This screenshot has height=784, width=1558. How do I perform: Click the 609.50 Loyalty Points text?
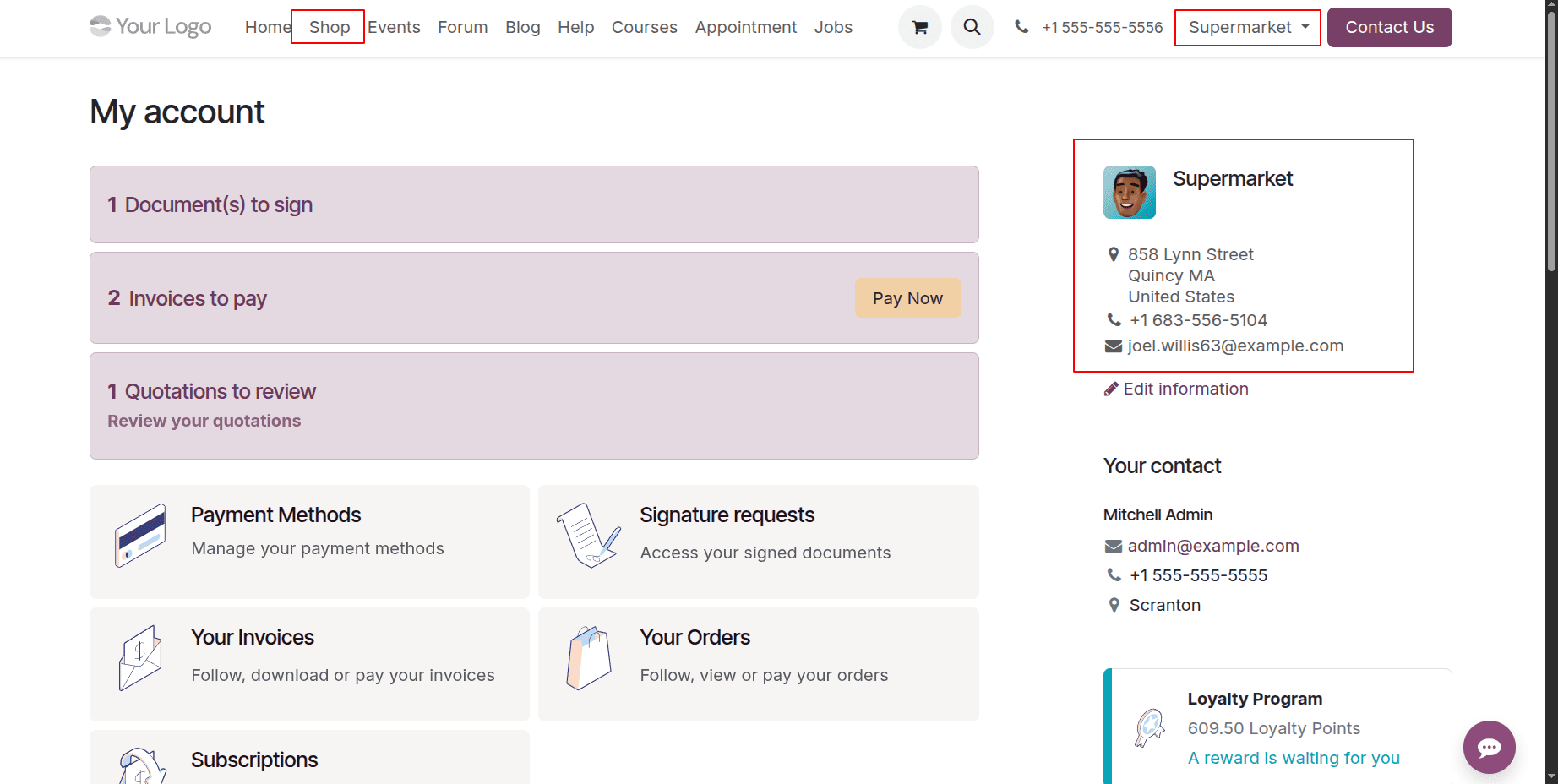pos(1274,728)
